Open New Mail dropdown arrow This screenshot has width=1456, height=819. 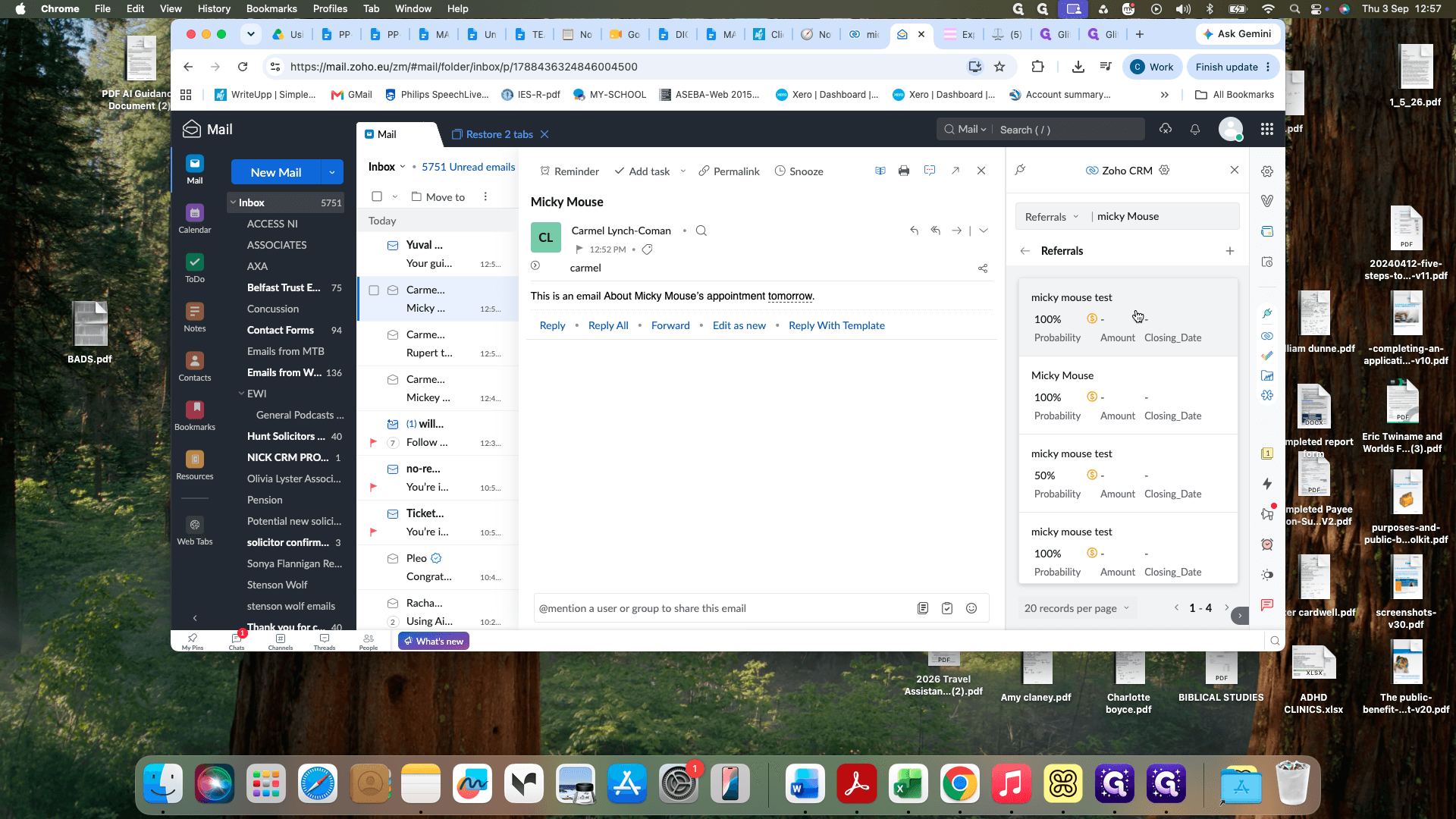point(332,172)
